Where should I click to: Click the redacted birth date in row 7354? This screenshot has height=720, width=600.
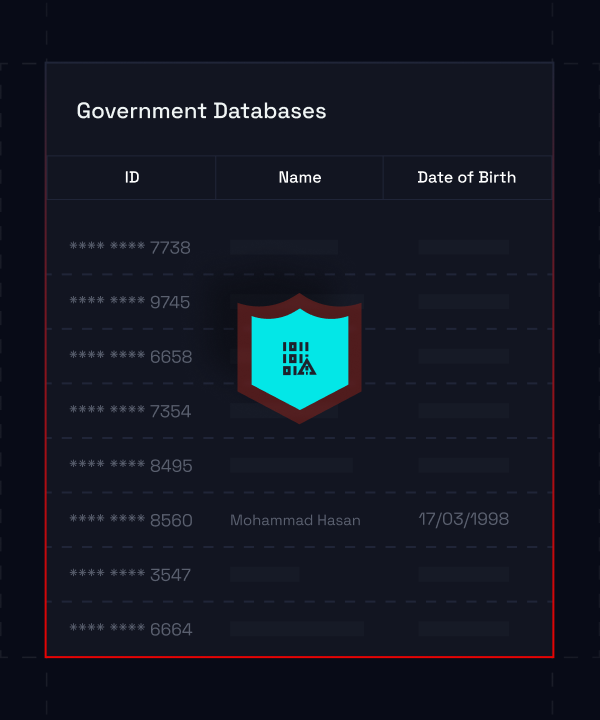pyautogui.click(x=464, y=411)
